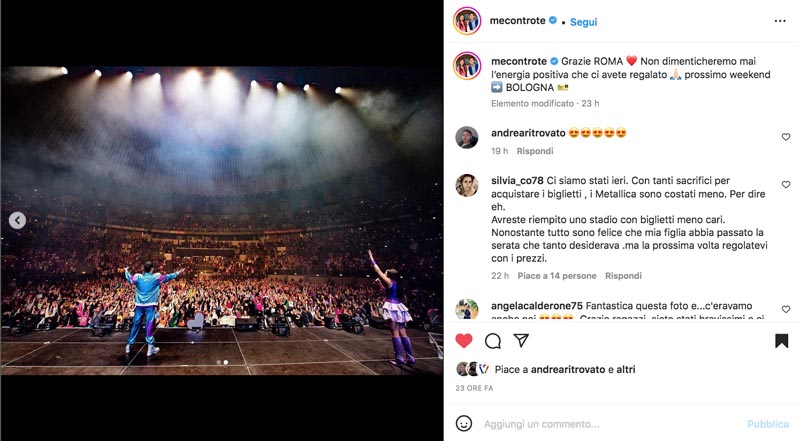
Task: Open 'altri' to see who liked the post
Action: pos(626,369)
